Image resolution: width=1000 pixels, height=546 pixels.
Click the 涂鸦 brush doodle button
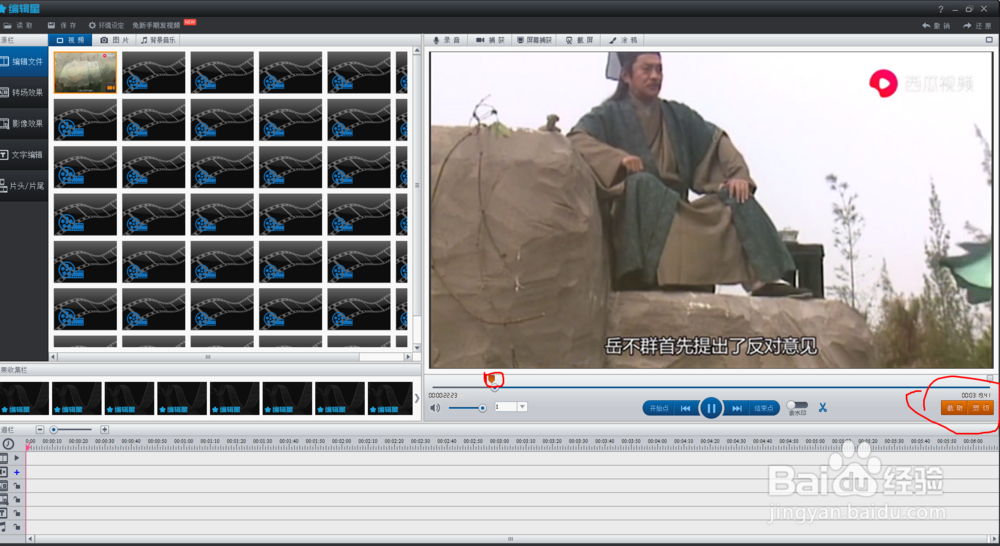point(623,40)
